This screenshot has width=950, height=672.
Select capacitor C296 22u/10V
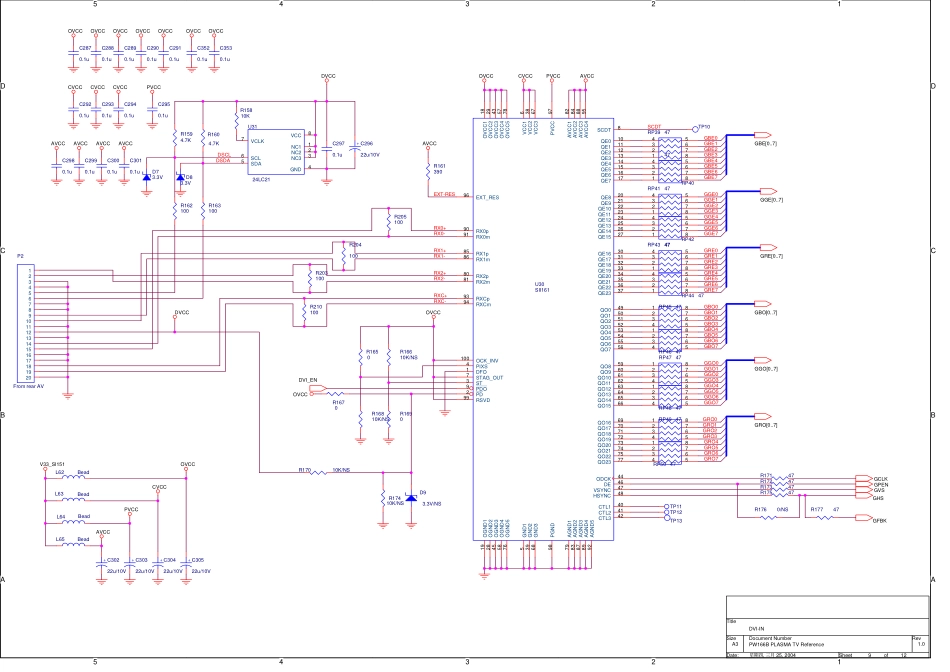tap(353, 151)
